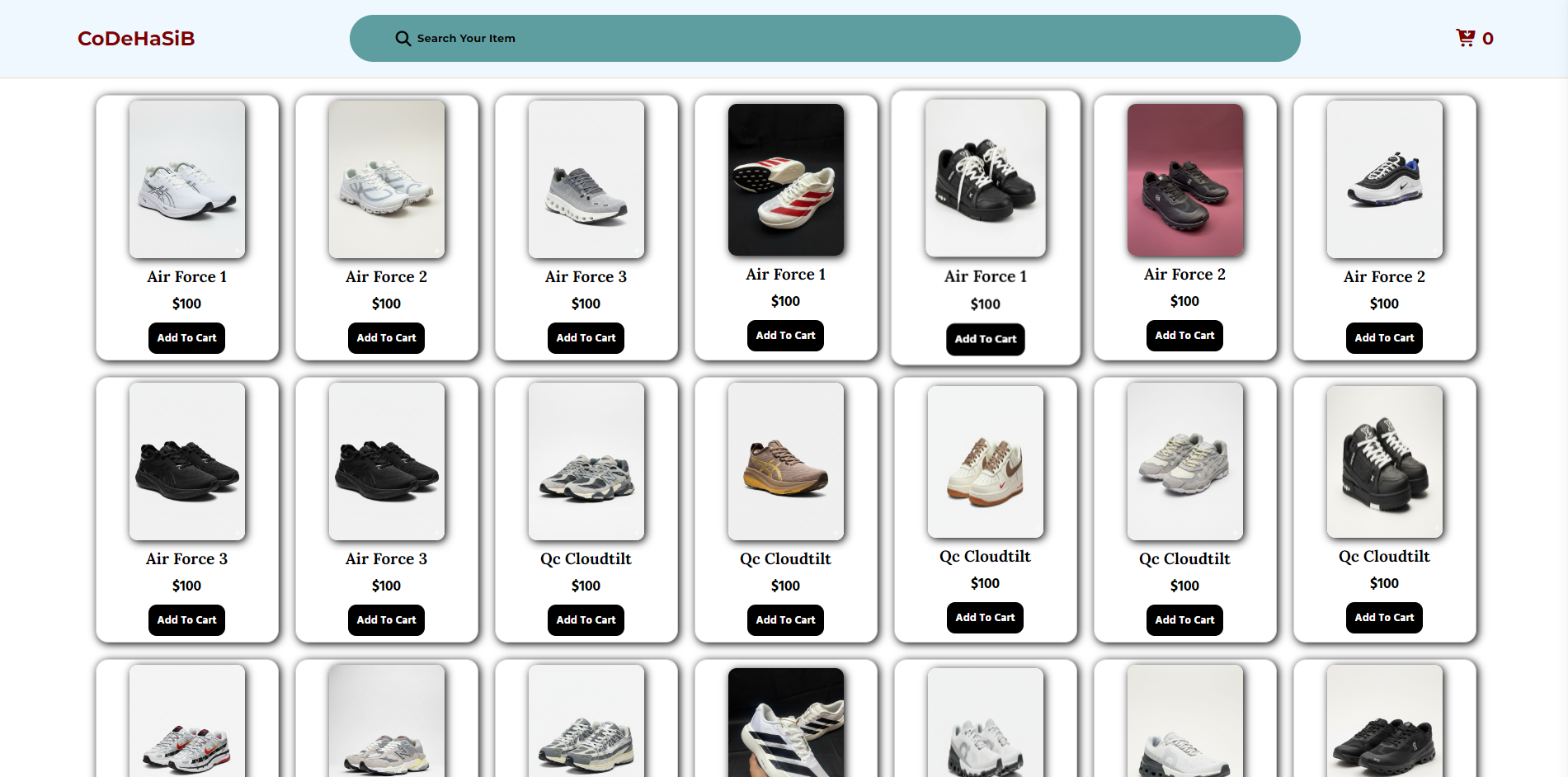
Task: Add the pink-background Air Force 2 to cart
Action: click(1184, 336)
